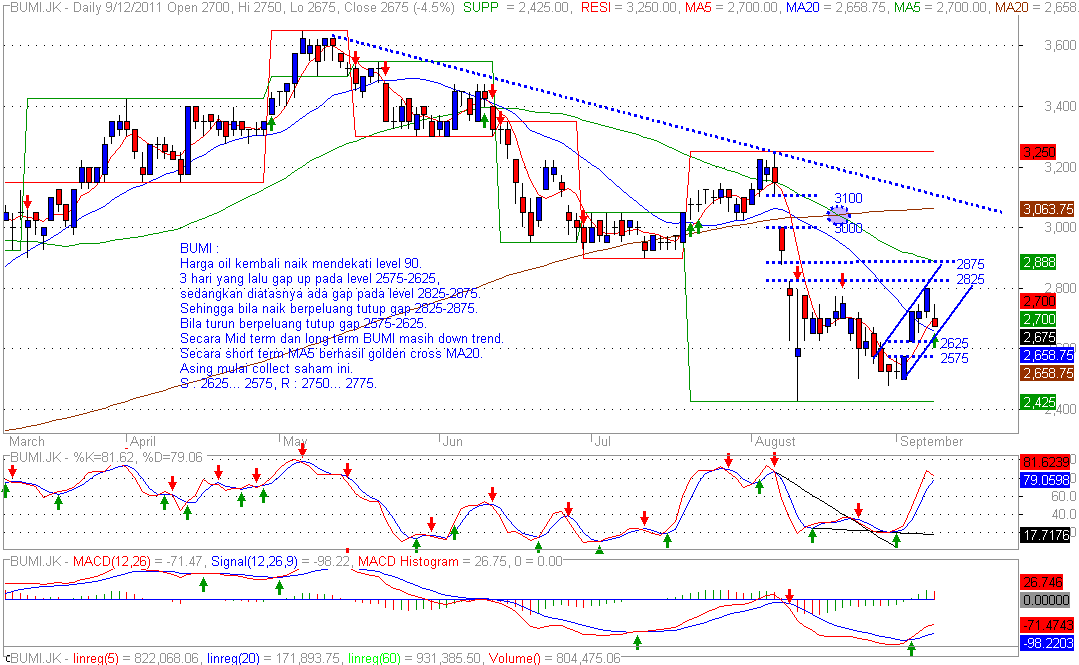Click the 3,000 price axis label
1079x665 pixels.
(x=1060, y=227)
